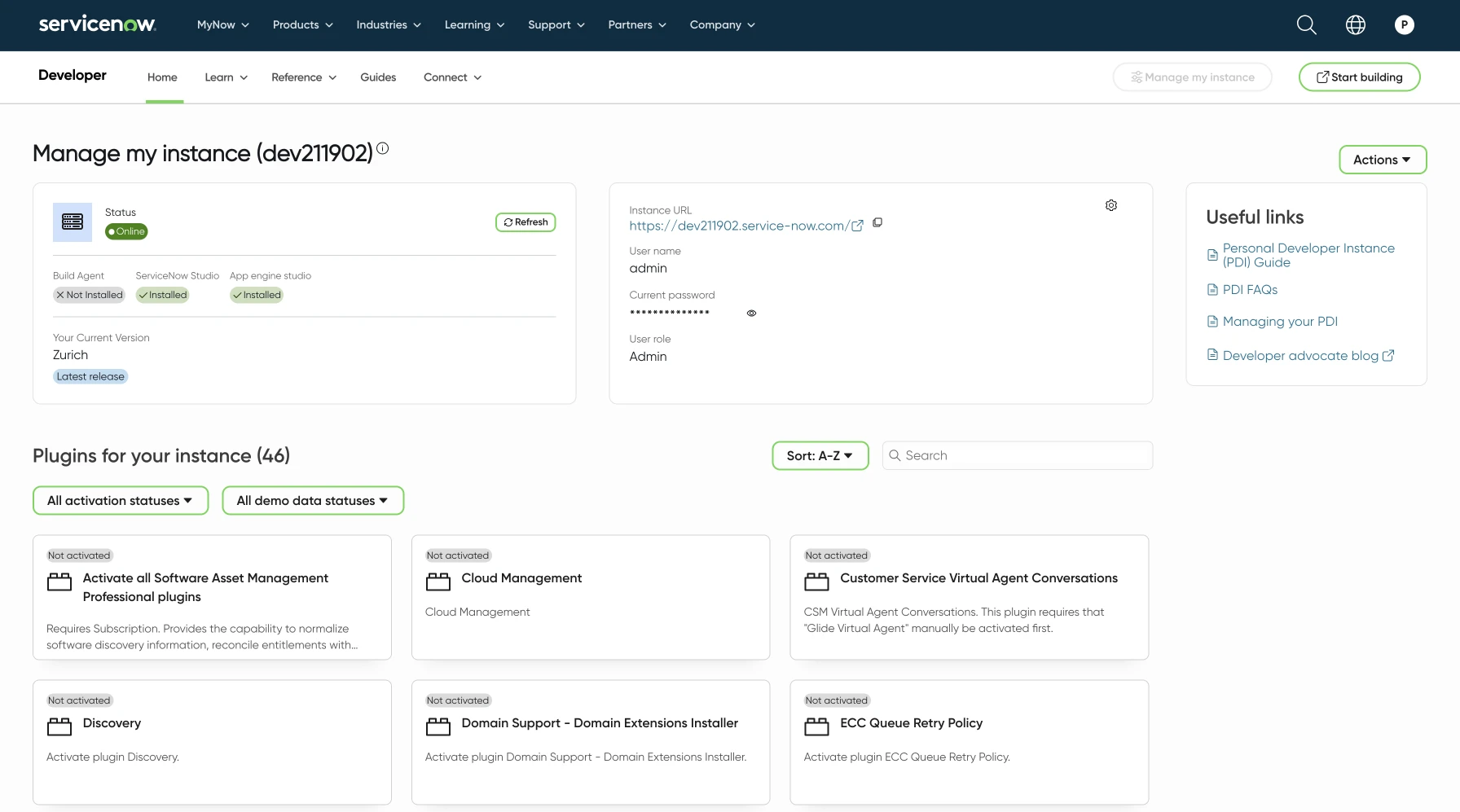Open the Products menu
Viewport: 1460px width, 812px height.
coord(302,25)
